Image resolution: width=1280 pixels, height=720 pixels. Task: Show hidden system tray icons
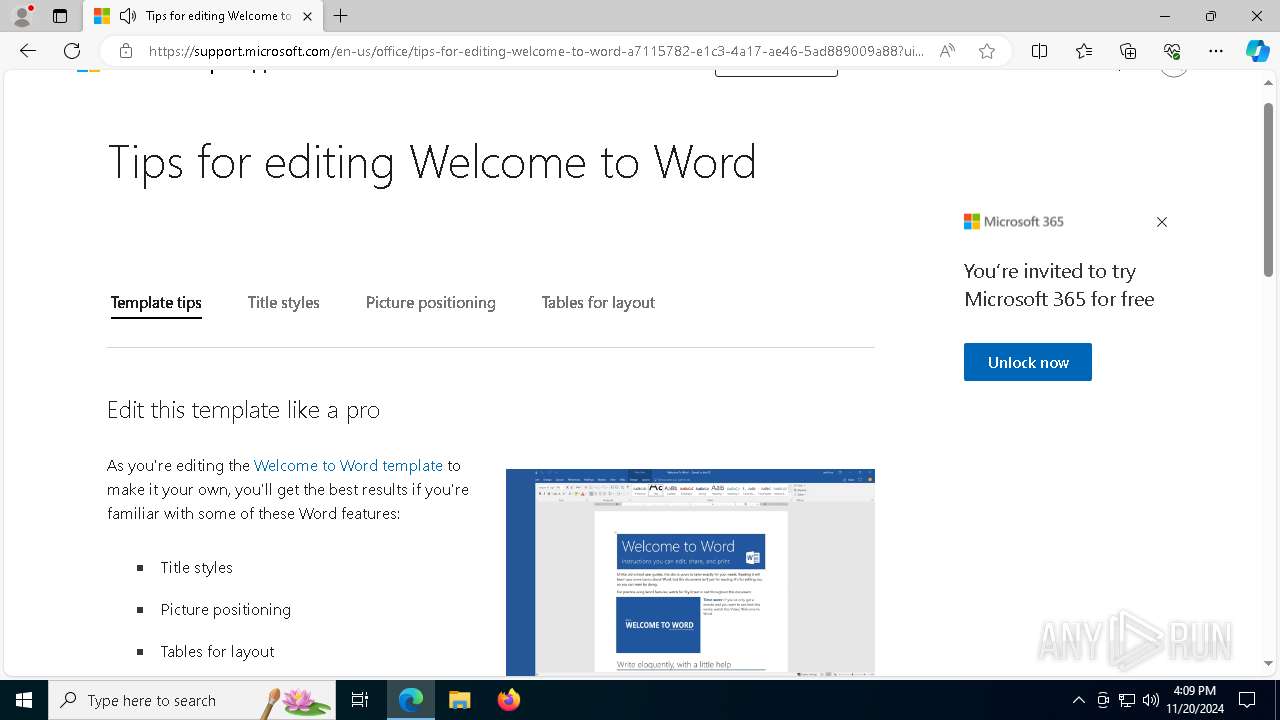[1078, 700]
